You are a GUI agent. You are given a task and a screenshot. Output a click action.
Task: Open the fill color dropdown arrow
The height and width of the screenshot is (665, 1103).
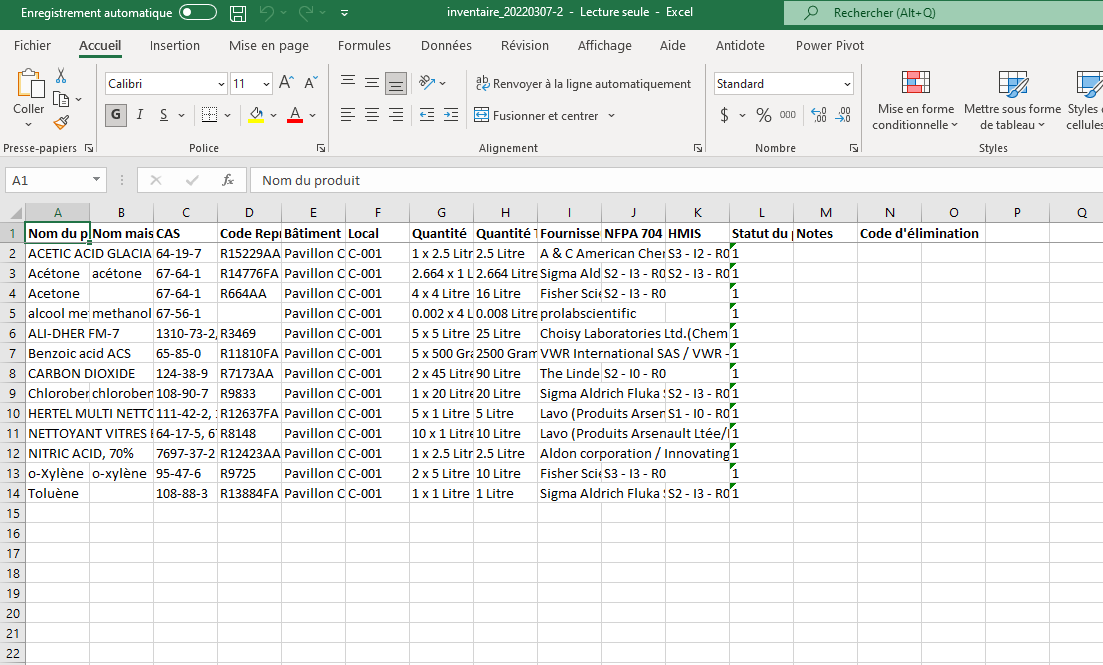click(273, 115)
